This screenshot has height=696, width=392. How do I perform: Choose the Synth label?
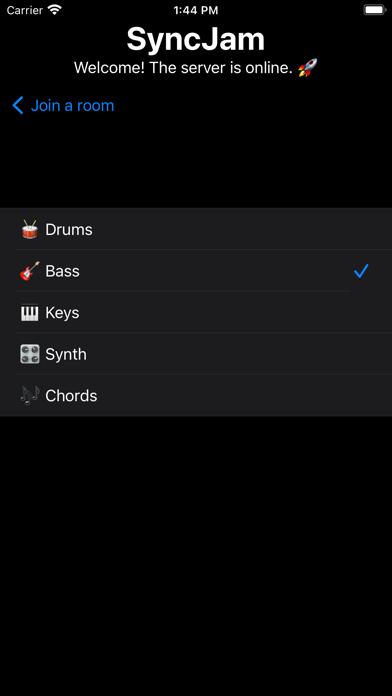(66, 354)
